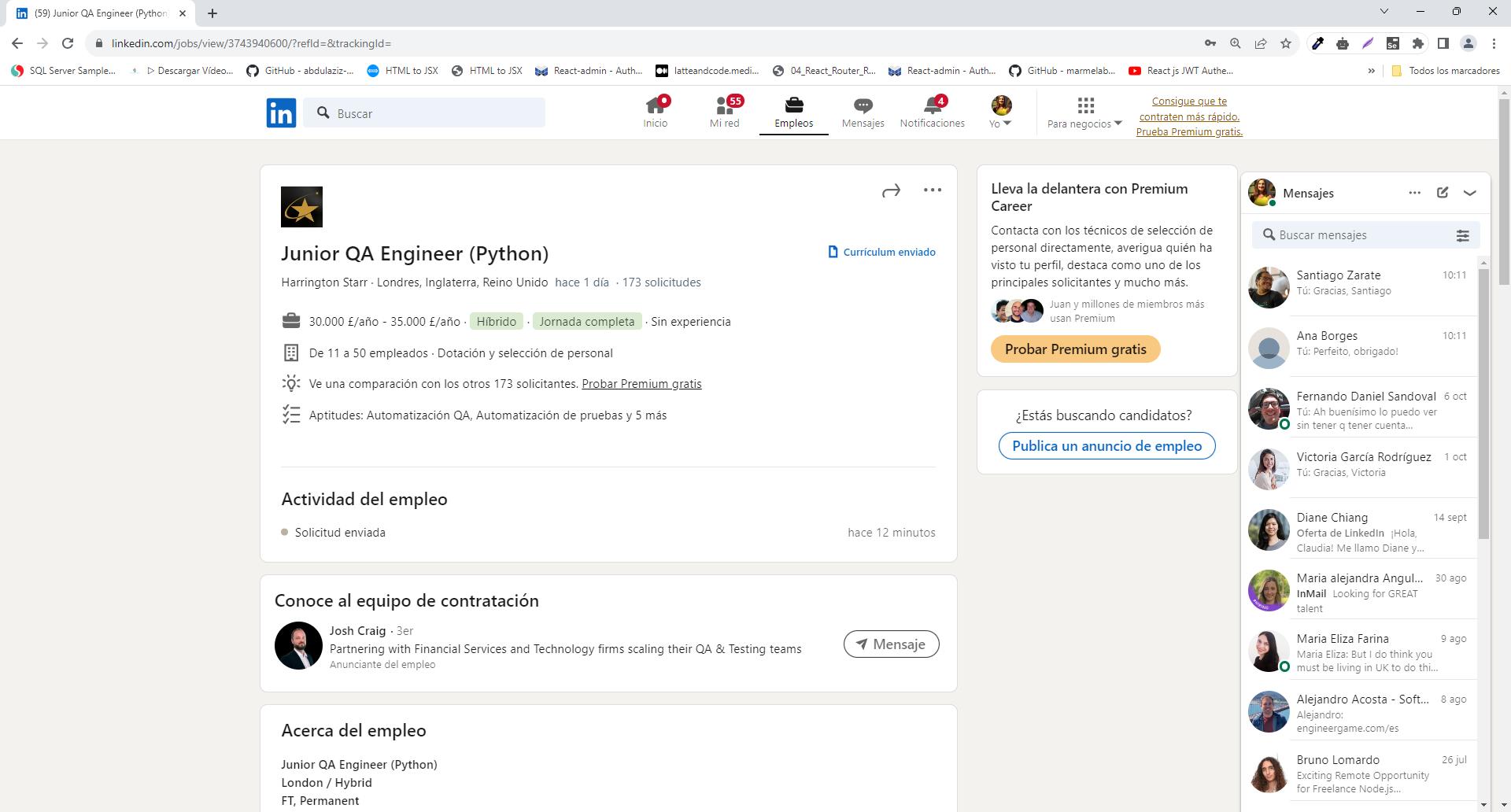
Task: Open conversation with Ana Borges
Action: [1360, 347]
